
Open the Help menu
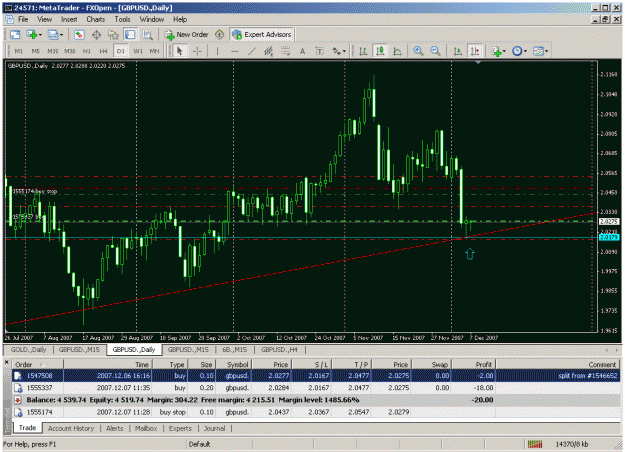coord(180,19)
